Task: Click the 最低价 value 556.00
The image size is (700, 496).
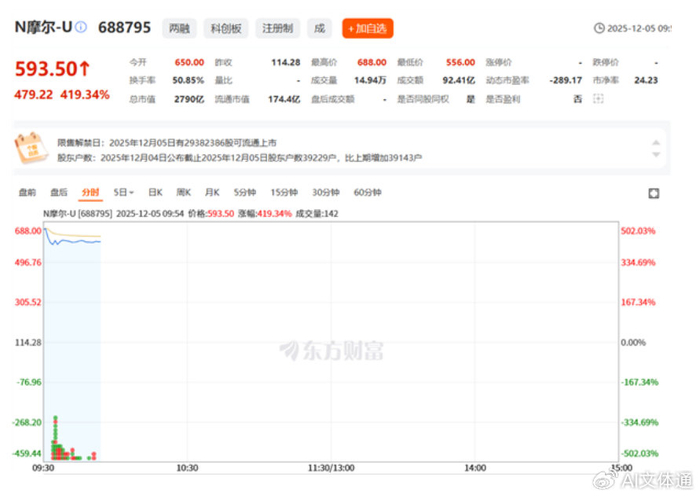Action: coord(460,63)
